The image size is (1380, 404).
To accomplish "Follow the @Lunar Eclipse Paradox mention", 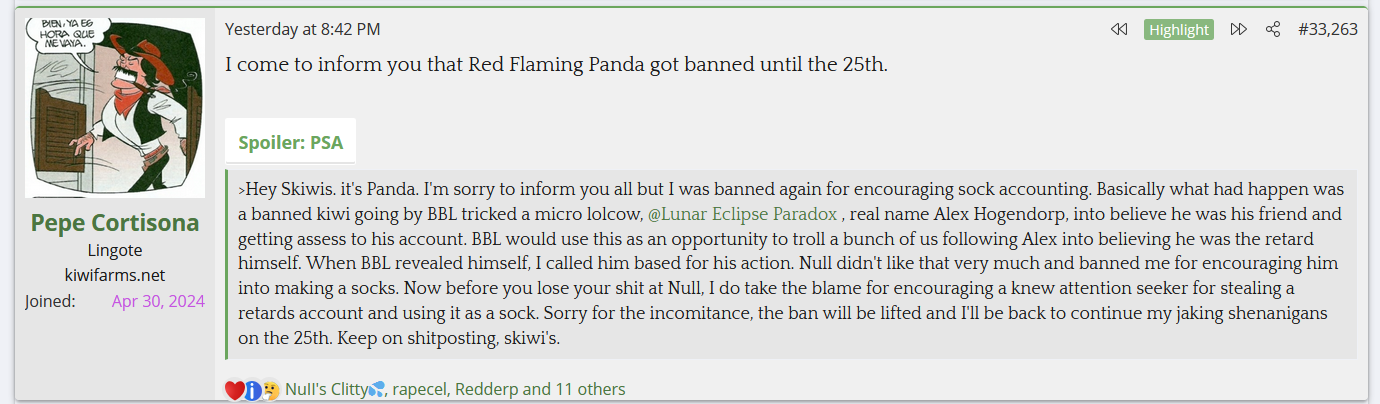I will 742,214.
